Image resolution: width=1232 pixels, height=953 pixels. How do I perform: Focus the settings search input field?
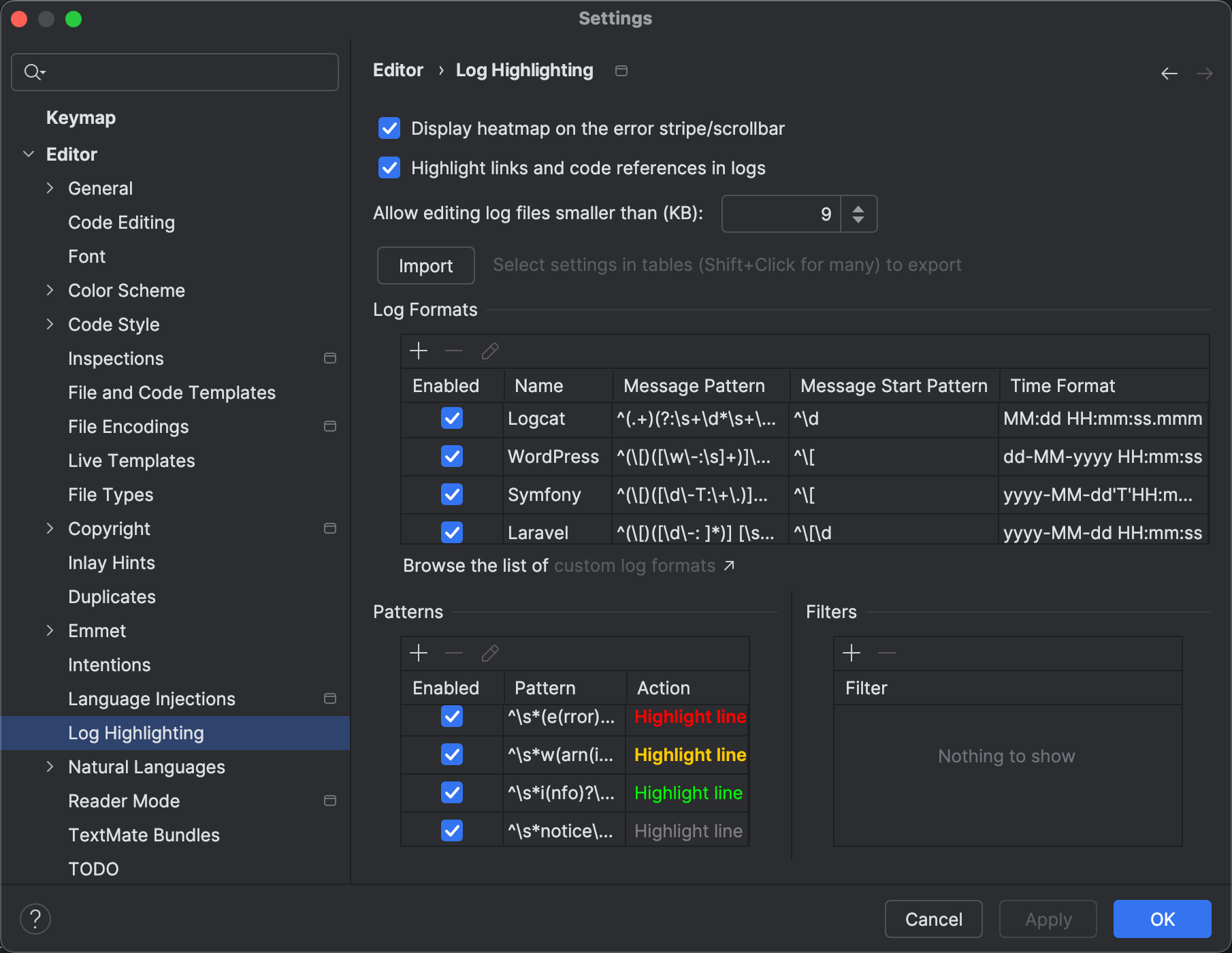coord(175,72)
